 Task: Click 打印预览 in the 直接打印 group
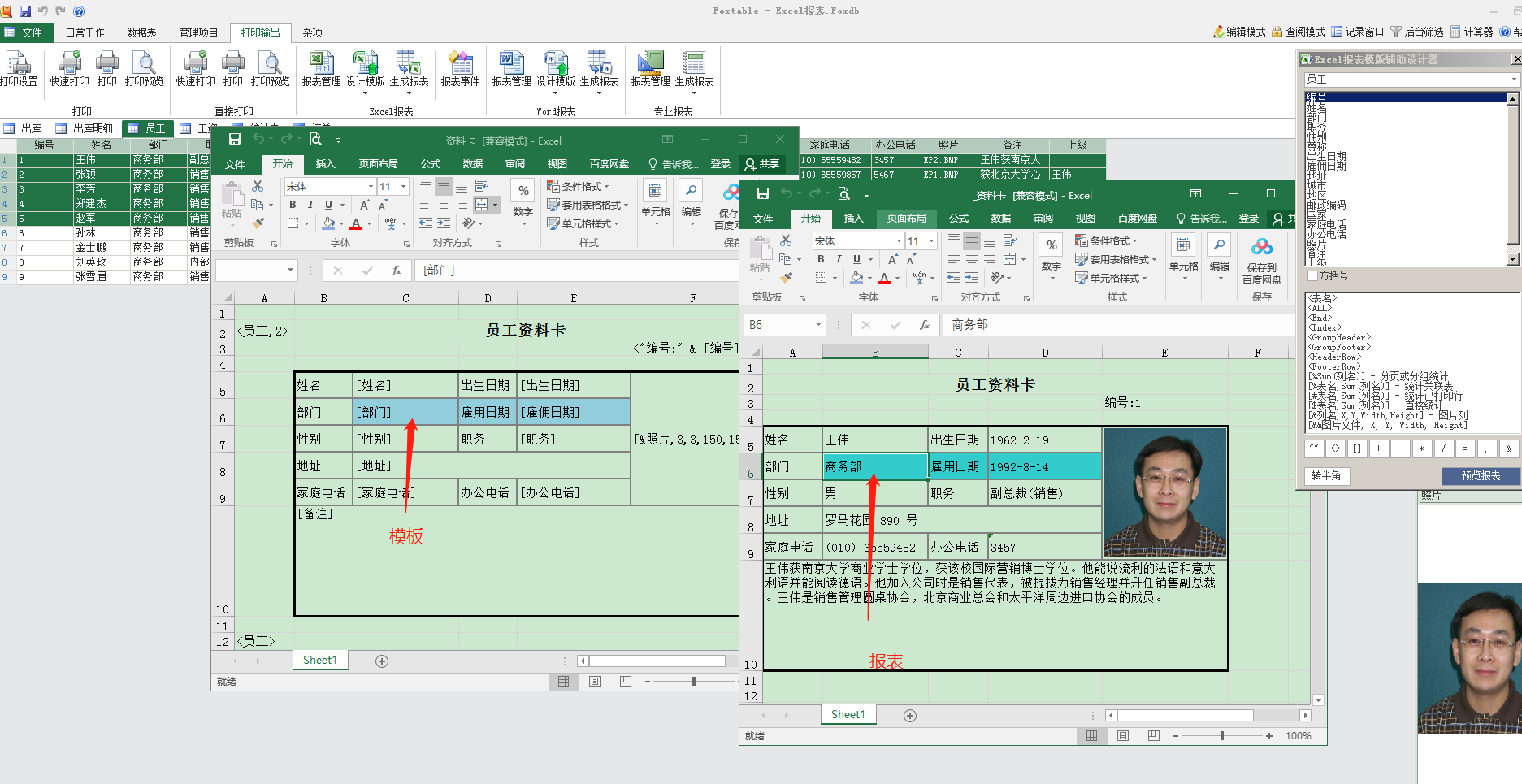[x=270, y=68]
